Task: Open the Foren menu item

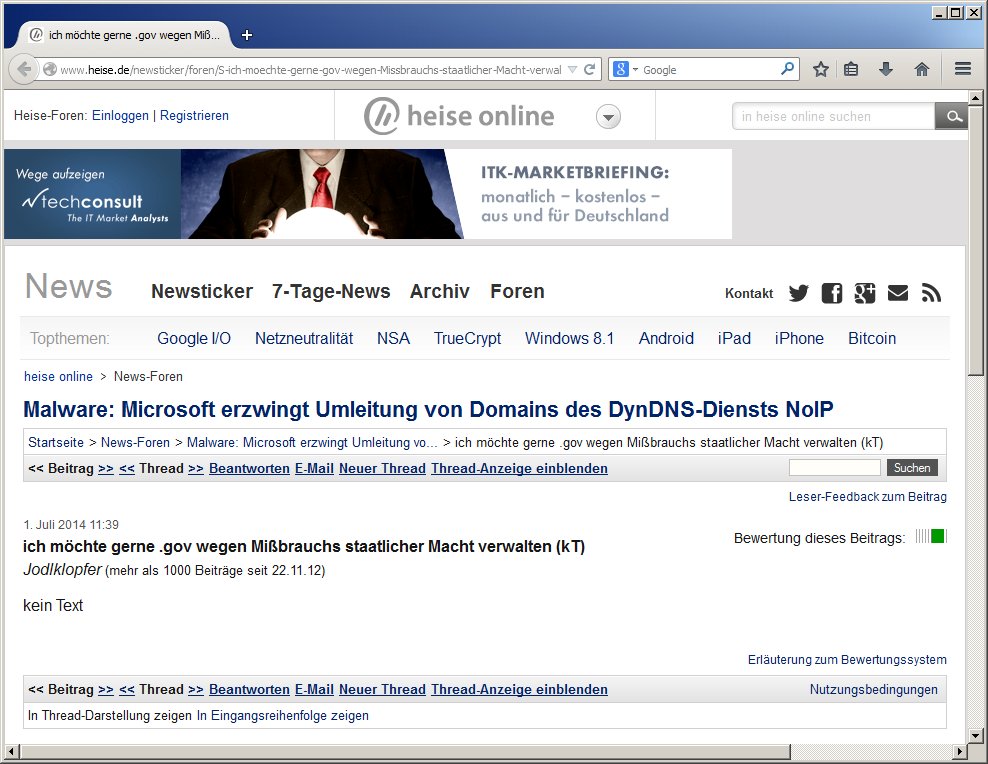Action: 517,292
